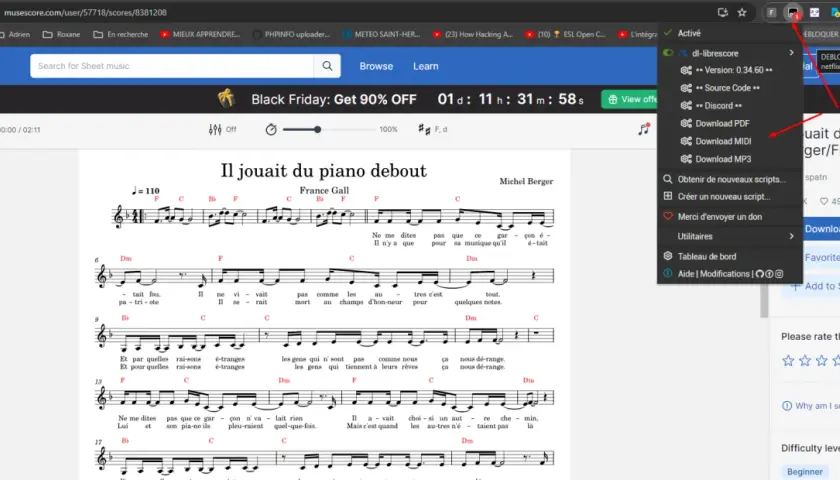Image resolution: width=840 pixels, height=480 pixels.
Task: Click the Tampermonkey extension icon in toolbar
Action: click(x=792, y=12)
